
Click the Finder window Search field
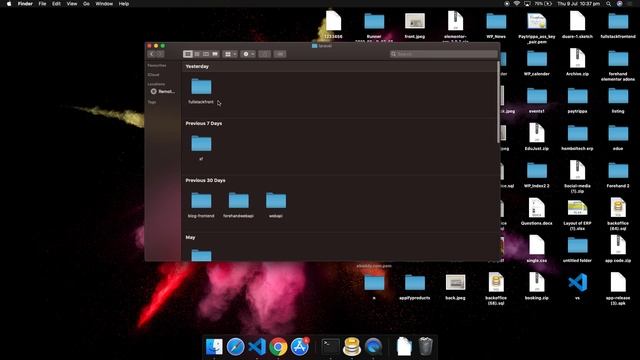click(443, 54)
